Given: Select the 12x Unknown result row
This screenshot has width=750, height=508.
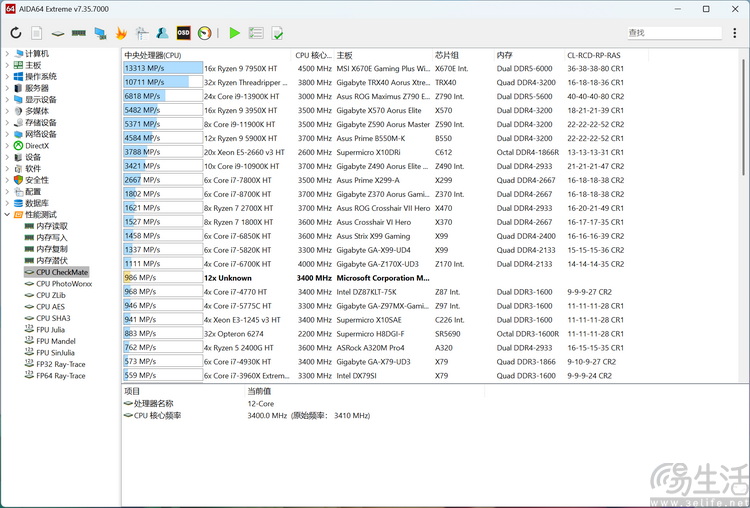Looking at the screenshot, I should [x=400, y=277].
